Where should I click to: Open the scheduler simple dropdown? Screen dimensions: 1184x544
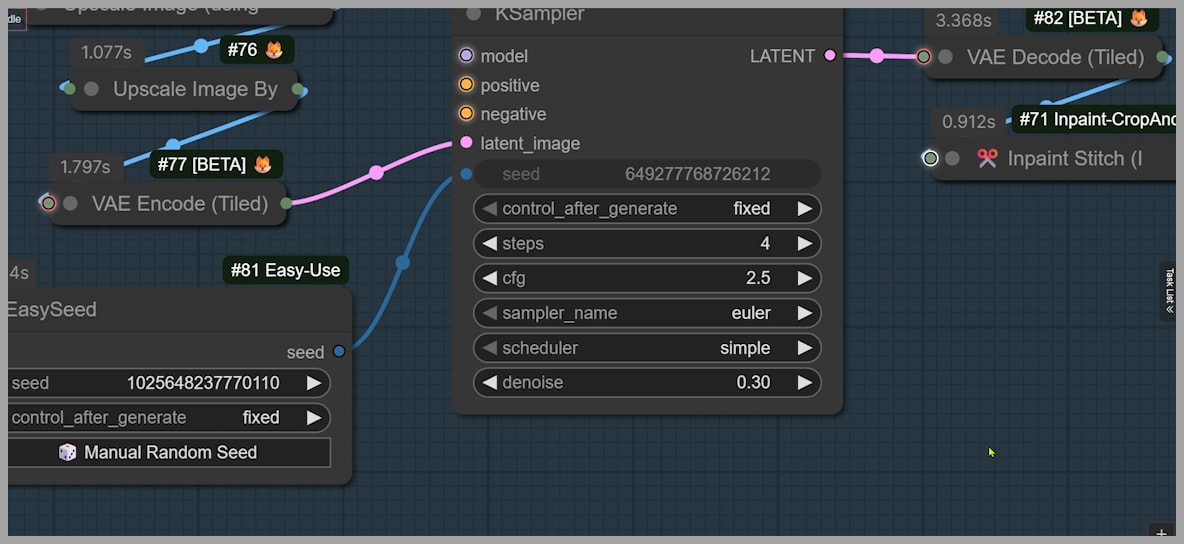click(646, 348)
